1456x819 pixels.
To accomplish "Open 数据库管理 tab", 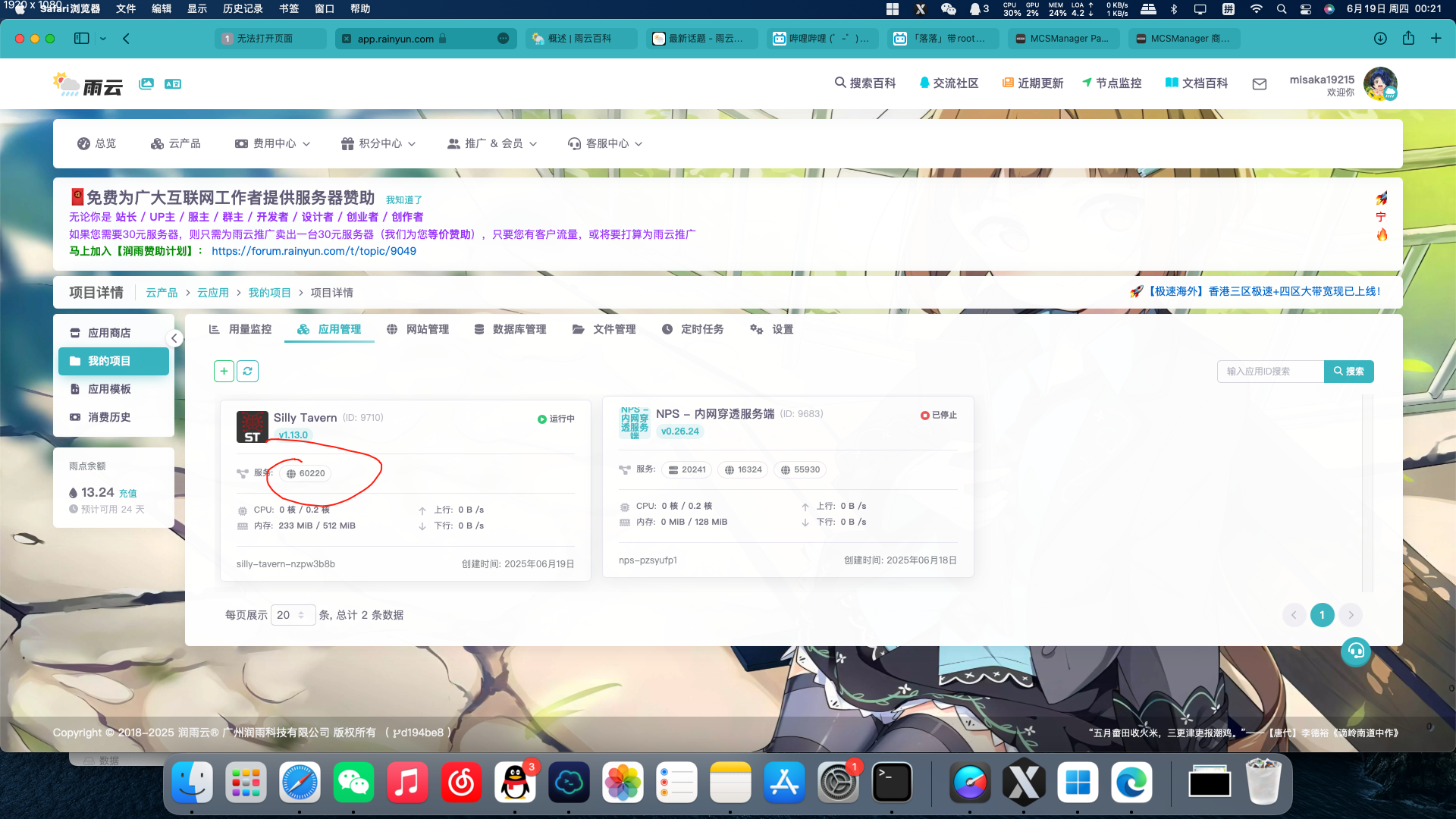I will 510,329.
